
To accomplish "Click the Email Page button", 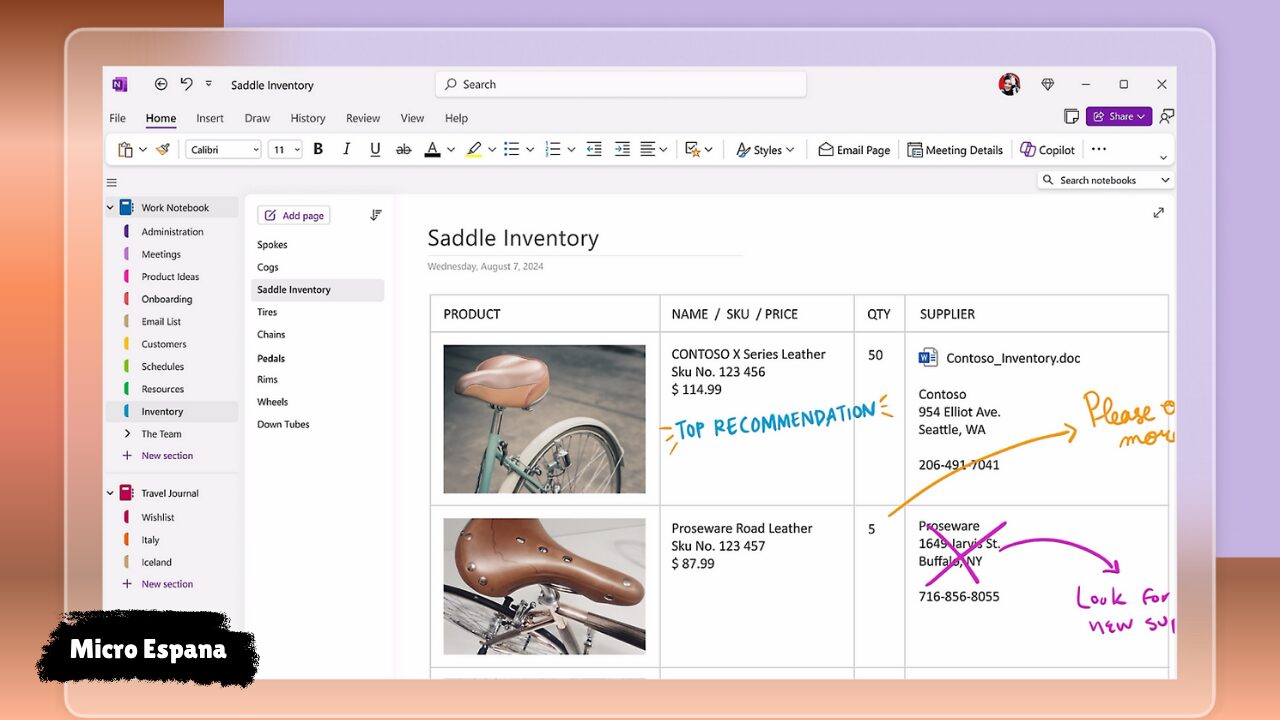I will tap(853, 150).
